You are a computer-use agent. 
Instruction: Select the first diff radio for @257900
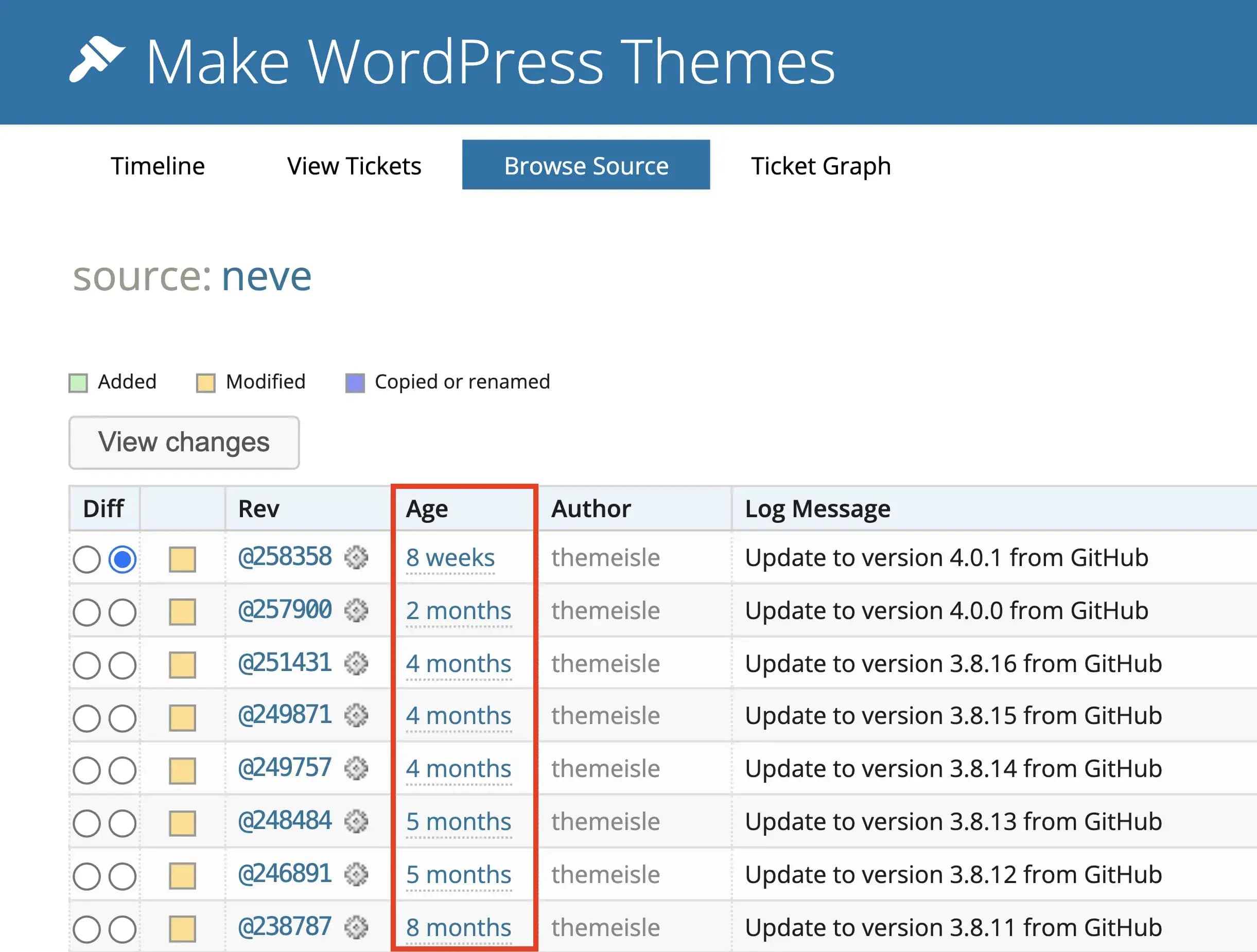(x=87, y=612)
